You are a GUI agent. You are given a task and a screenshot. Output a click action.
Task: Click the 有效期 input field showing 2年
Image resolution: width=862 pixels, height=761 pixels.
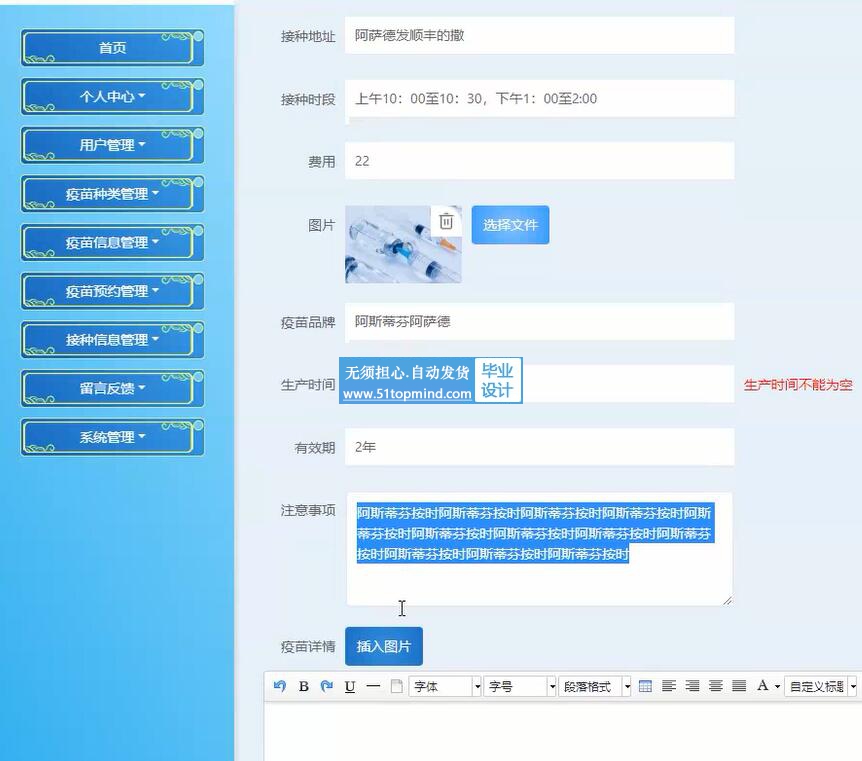(x=539, y=447)
